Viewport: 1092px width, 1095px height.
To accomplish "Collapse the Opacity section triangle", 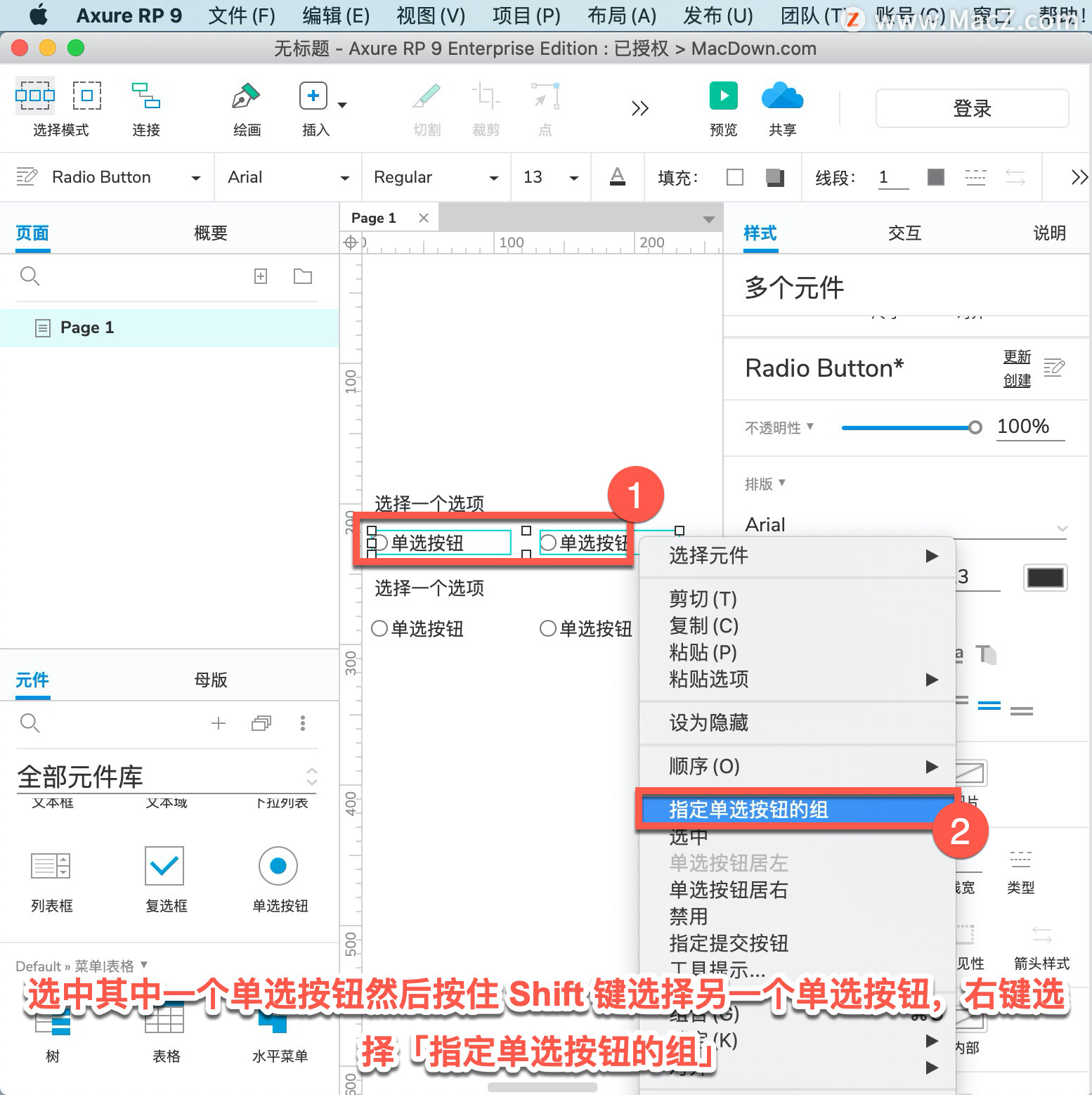I will coord(810,427).
